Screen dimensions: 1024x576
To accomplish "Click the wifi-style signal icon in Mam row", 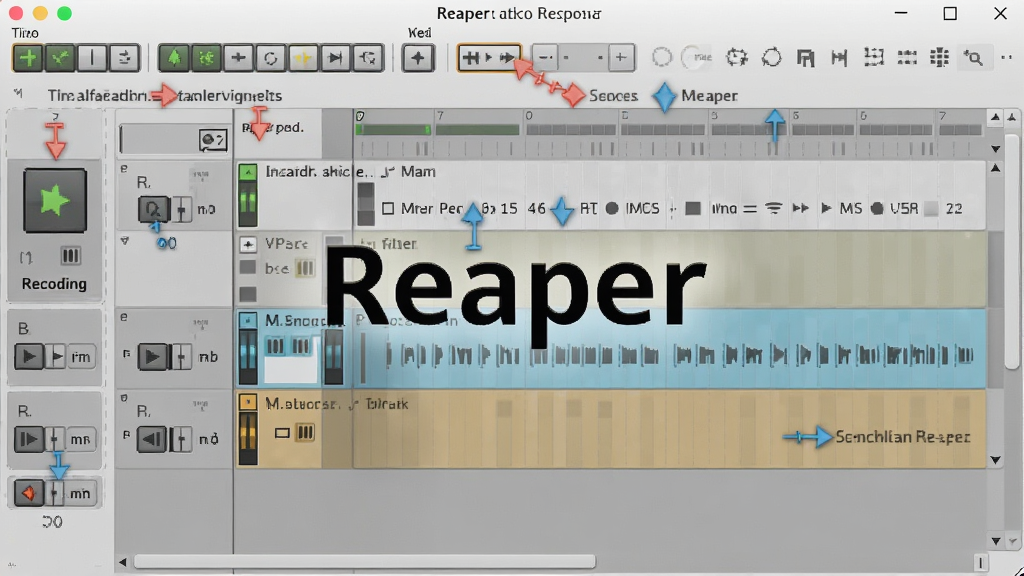I will coord(774,208).
